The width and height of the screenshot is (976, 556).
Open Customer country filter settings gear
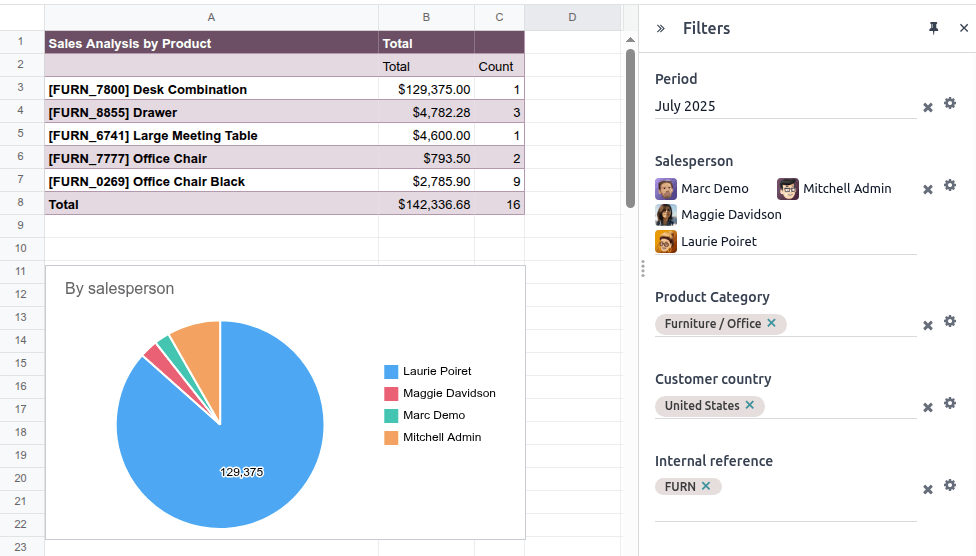click(x=950, y=404)
